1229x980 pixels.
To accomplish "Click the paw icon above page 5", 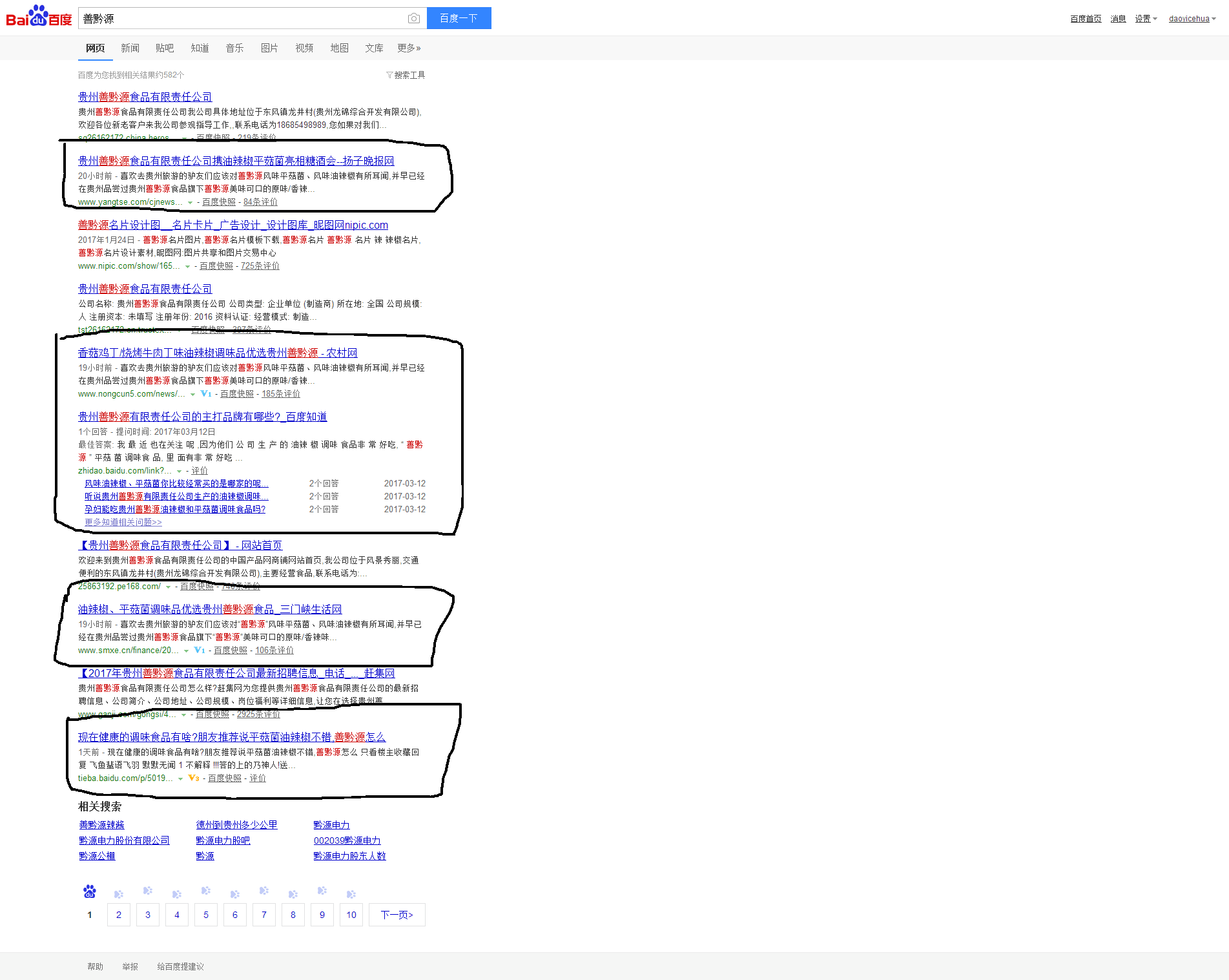I will (206, 890).
